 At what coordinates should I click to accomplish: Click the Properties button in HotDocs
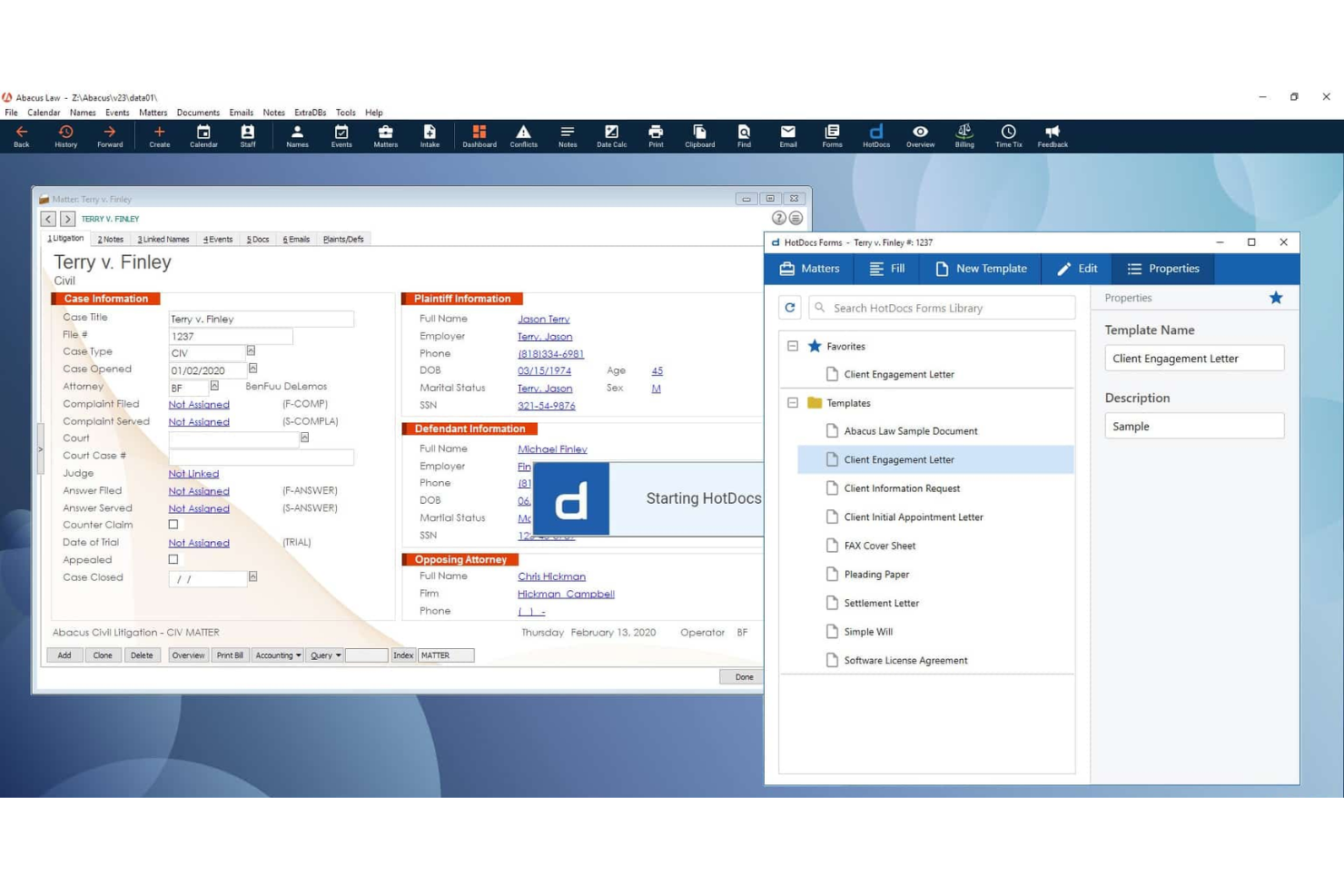pos(1163,269)
